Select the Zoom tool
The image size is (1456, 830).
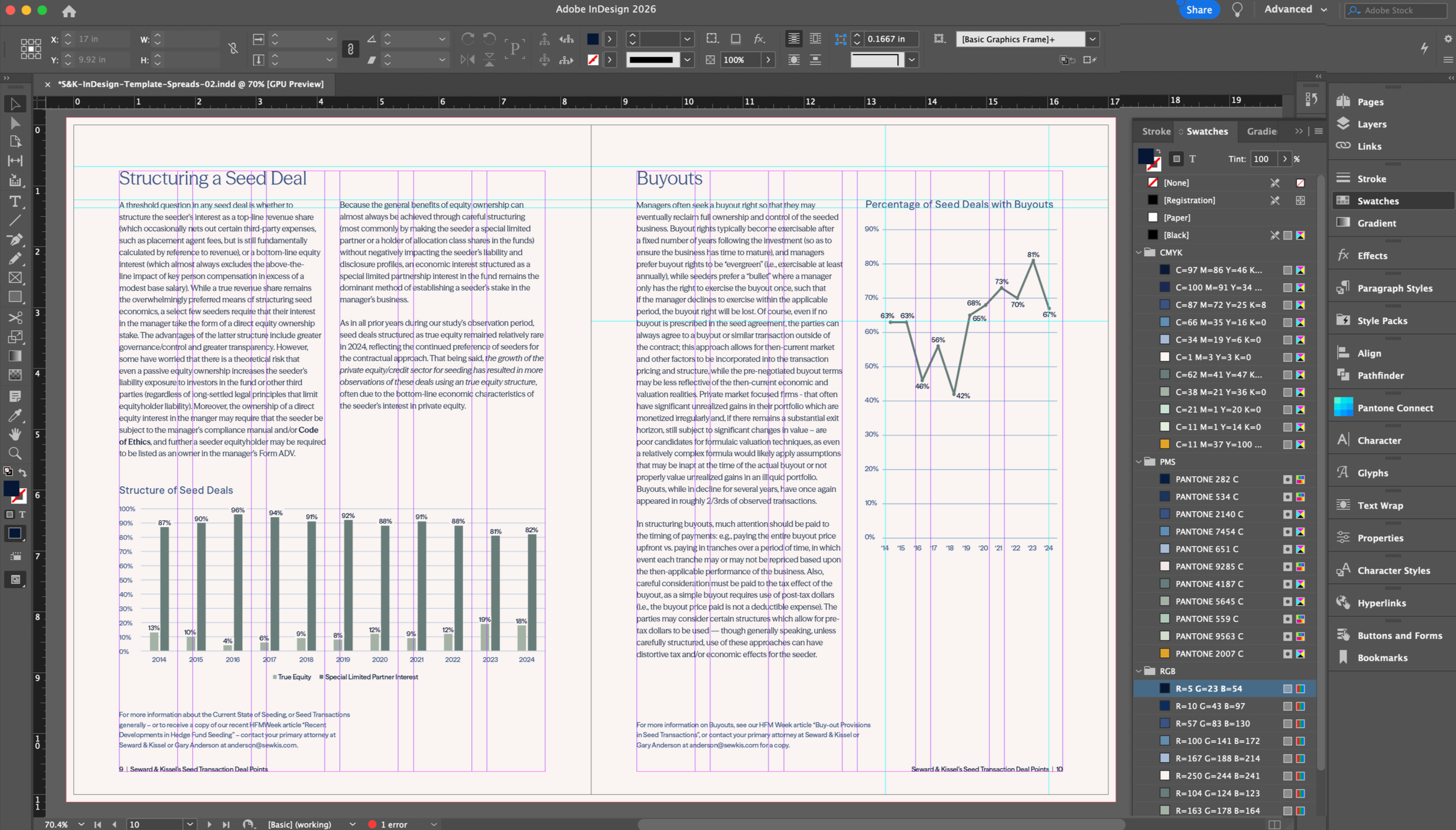point(15,453)
